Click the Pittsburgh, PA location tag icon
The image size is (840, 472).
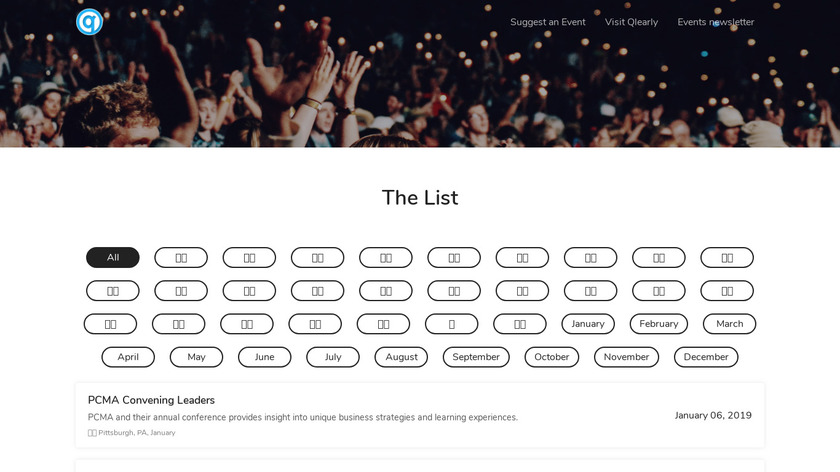92,433
